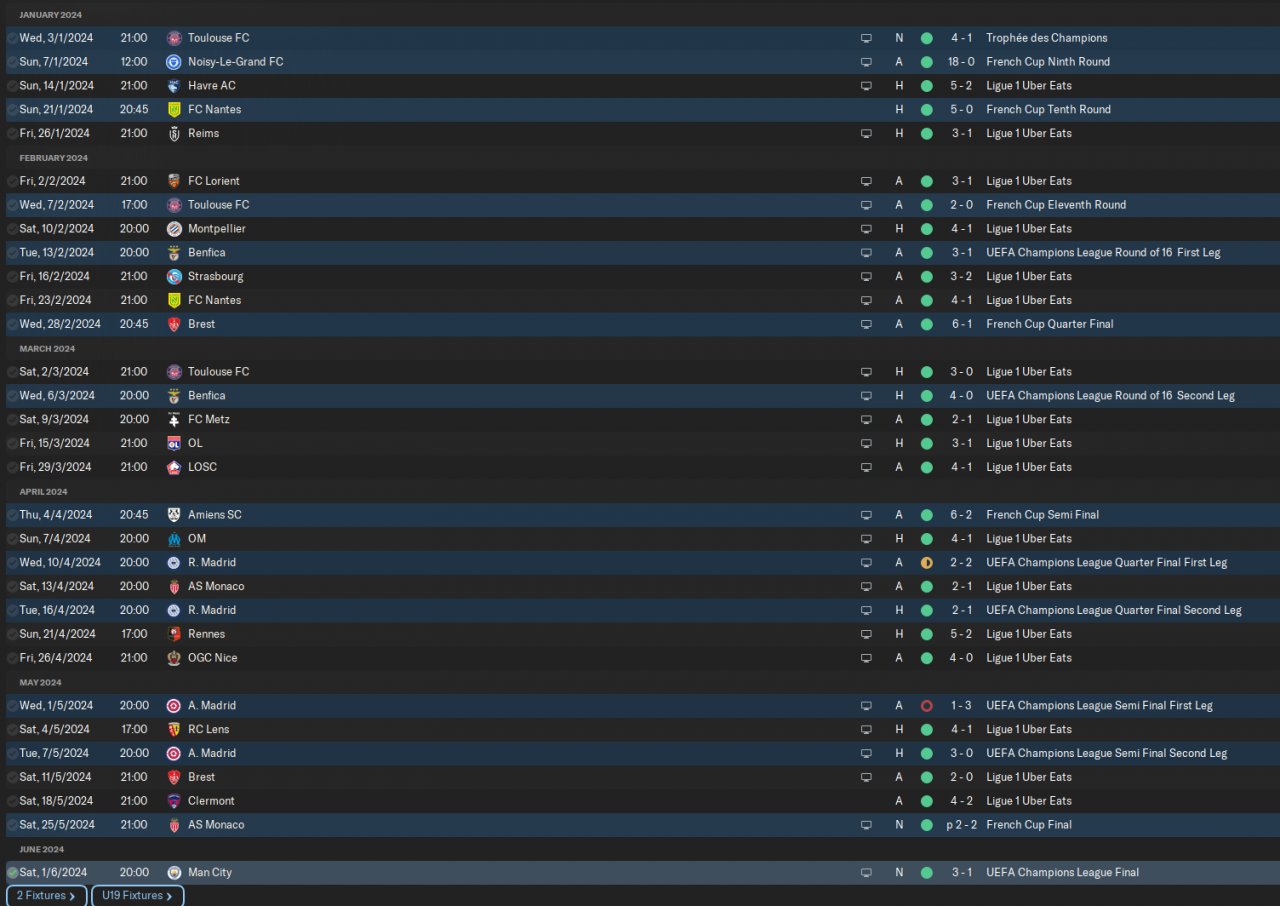Click the TV broadcast icon on Man City row
The image size is (1280, 906).
866,873
